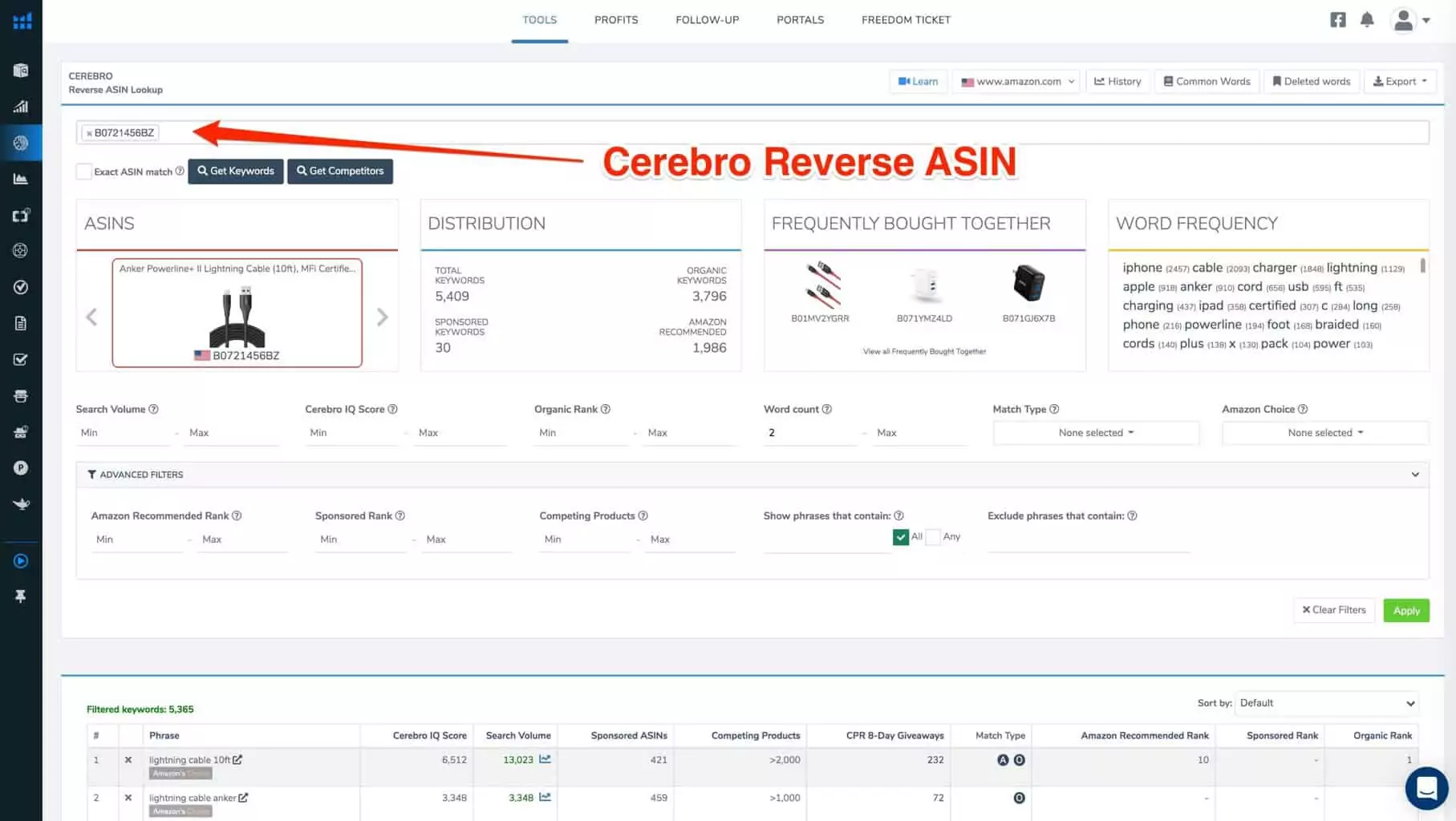Click the Get Keywords button
The image size is (1456, 821).
click(x=236, y=171)
